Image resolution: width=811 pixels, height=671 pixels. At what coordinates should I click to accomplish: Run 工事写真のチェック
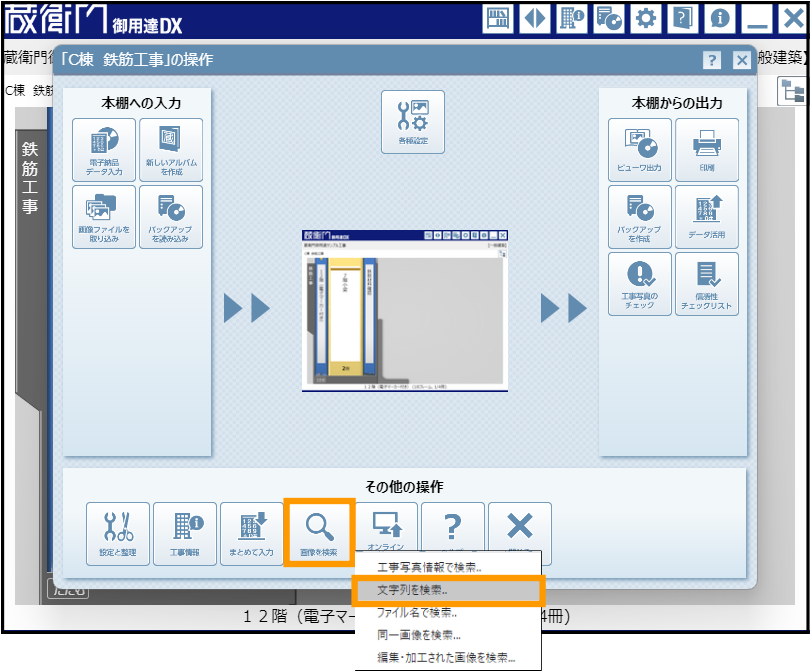pyautogui.click(x=640, y=284)
